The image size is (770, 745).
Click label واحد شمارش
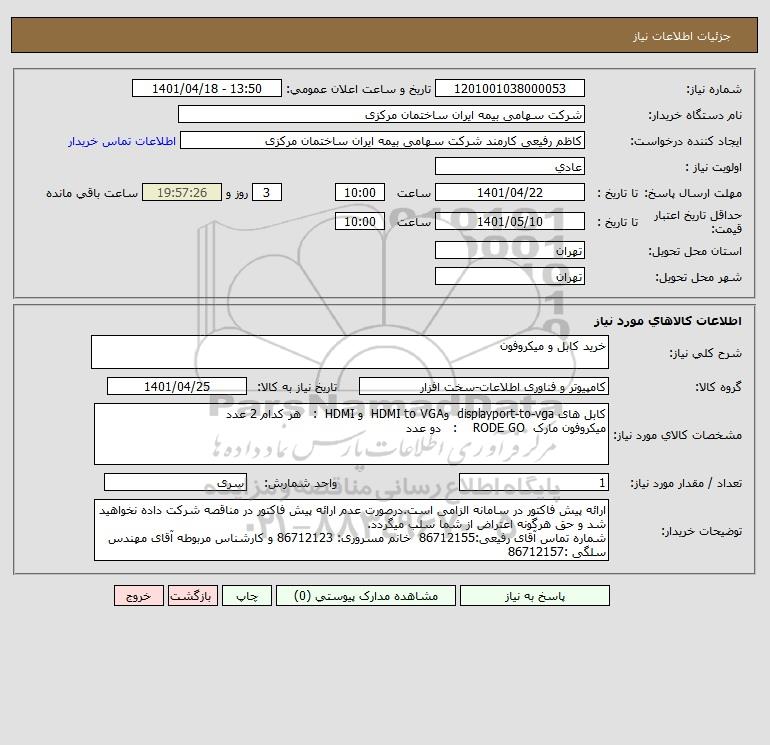301,484
